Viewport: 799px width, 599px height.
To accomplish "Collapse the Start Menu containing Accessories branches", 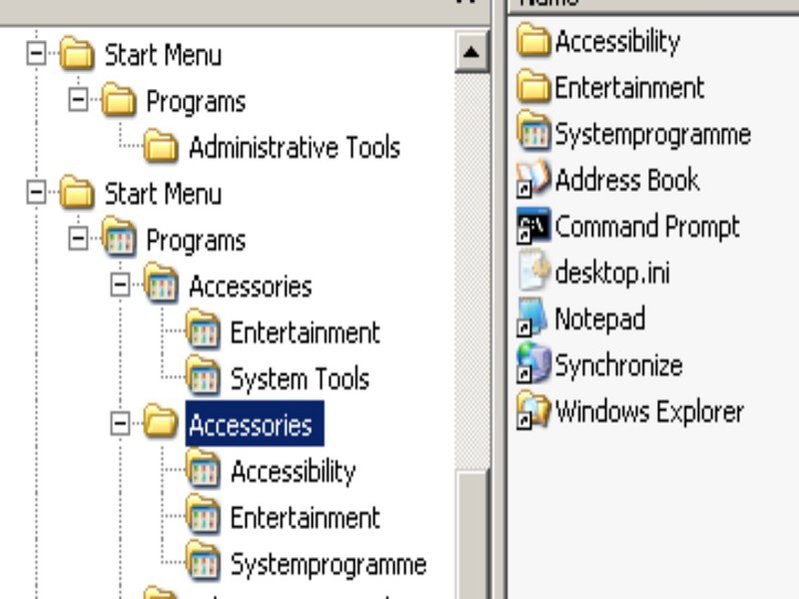I will [36, 193].
